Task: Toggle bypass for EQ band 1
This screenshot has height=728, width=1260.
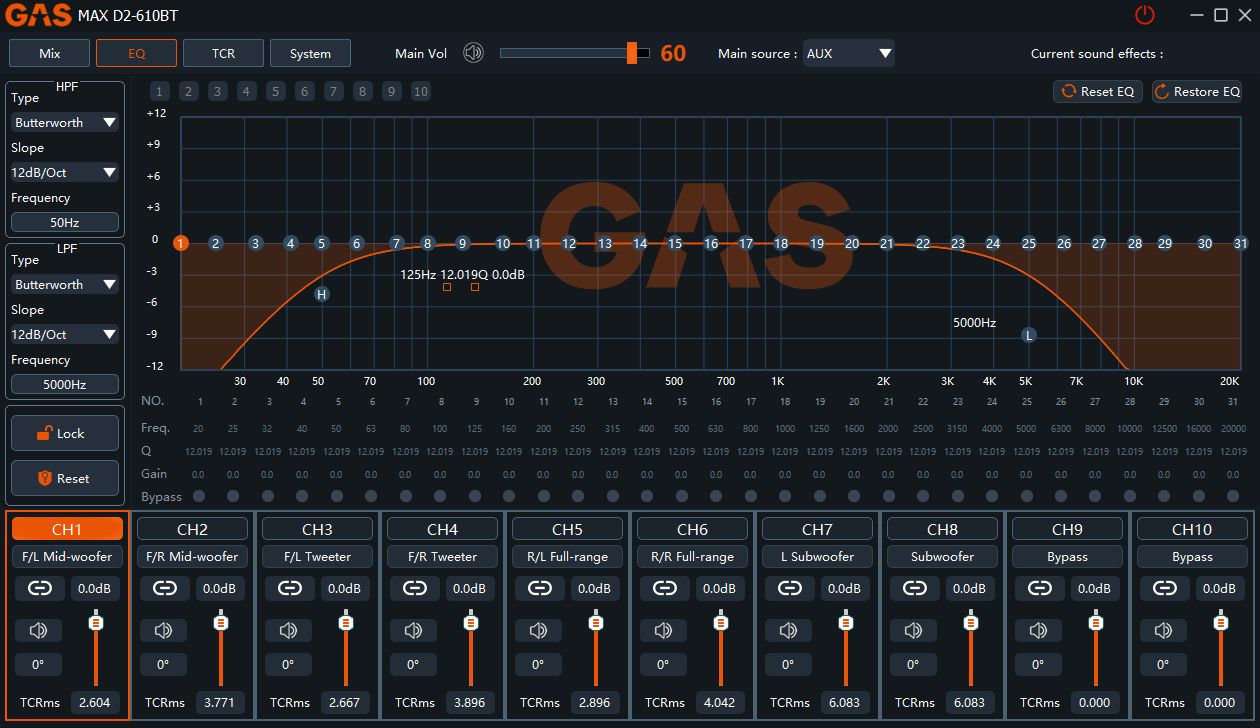Action: pyautogui.click(x=198, y=496)
